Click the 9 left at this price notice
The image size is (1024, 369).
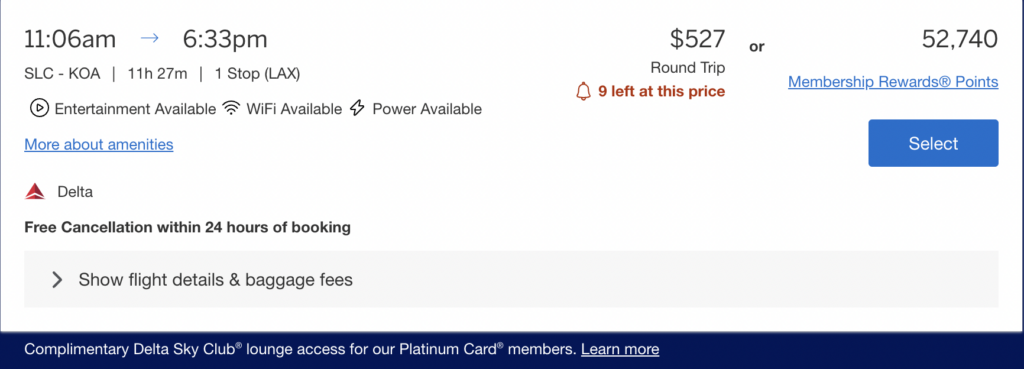point(661,91)
